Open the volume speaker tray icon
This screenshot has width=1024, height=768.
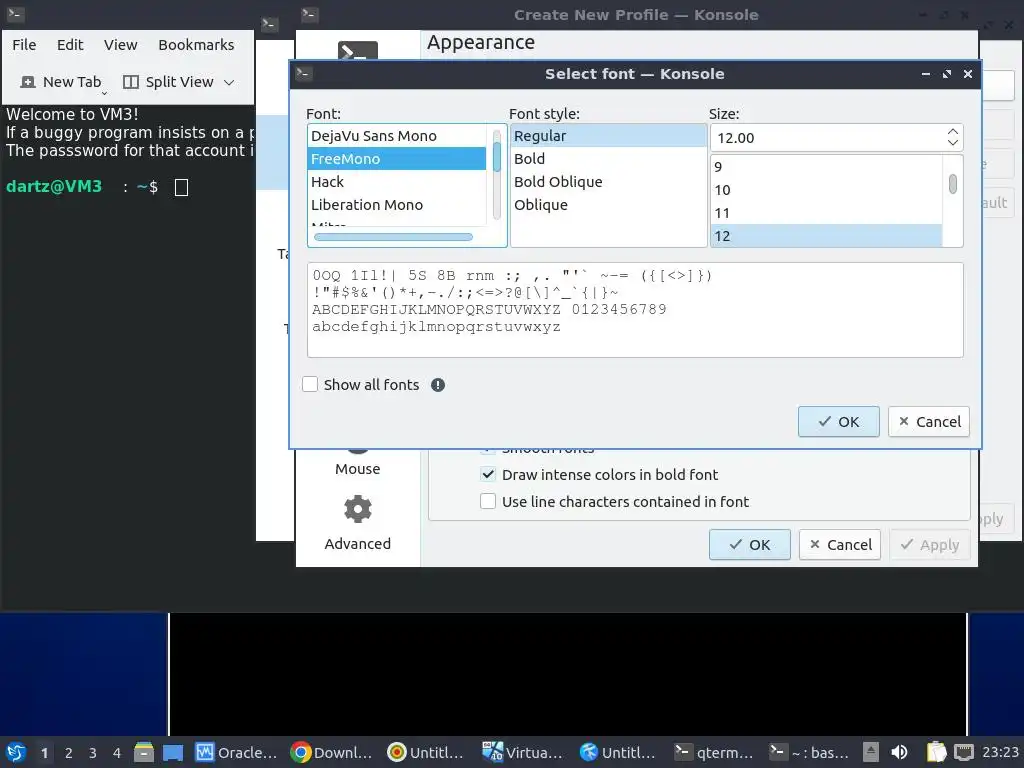tap(899, 752)
